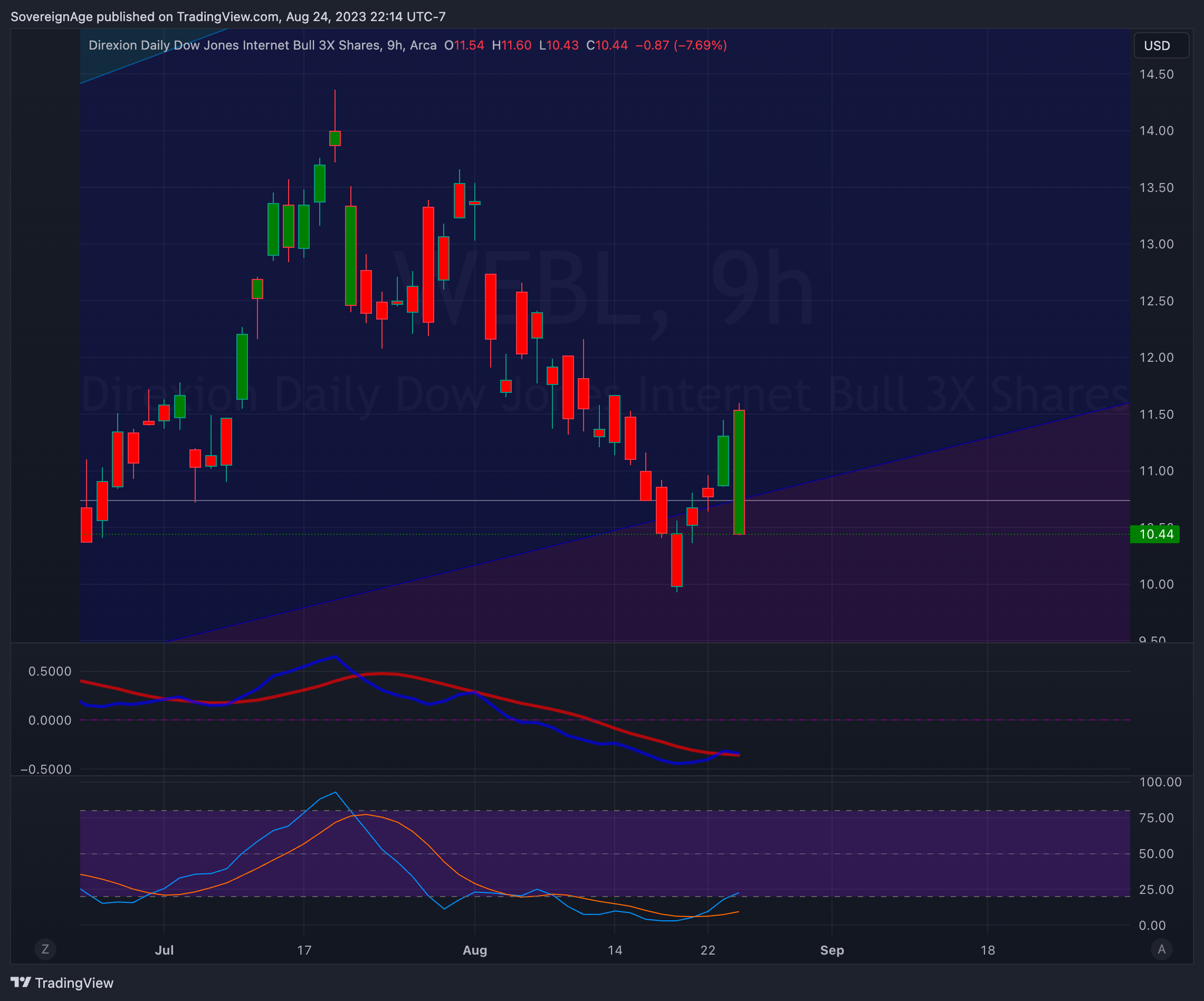The width and height of the screenshot is (1204, 1001).
Task: Click the 0.00 stochastic scale label
Action: coord(1152,926)
